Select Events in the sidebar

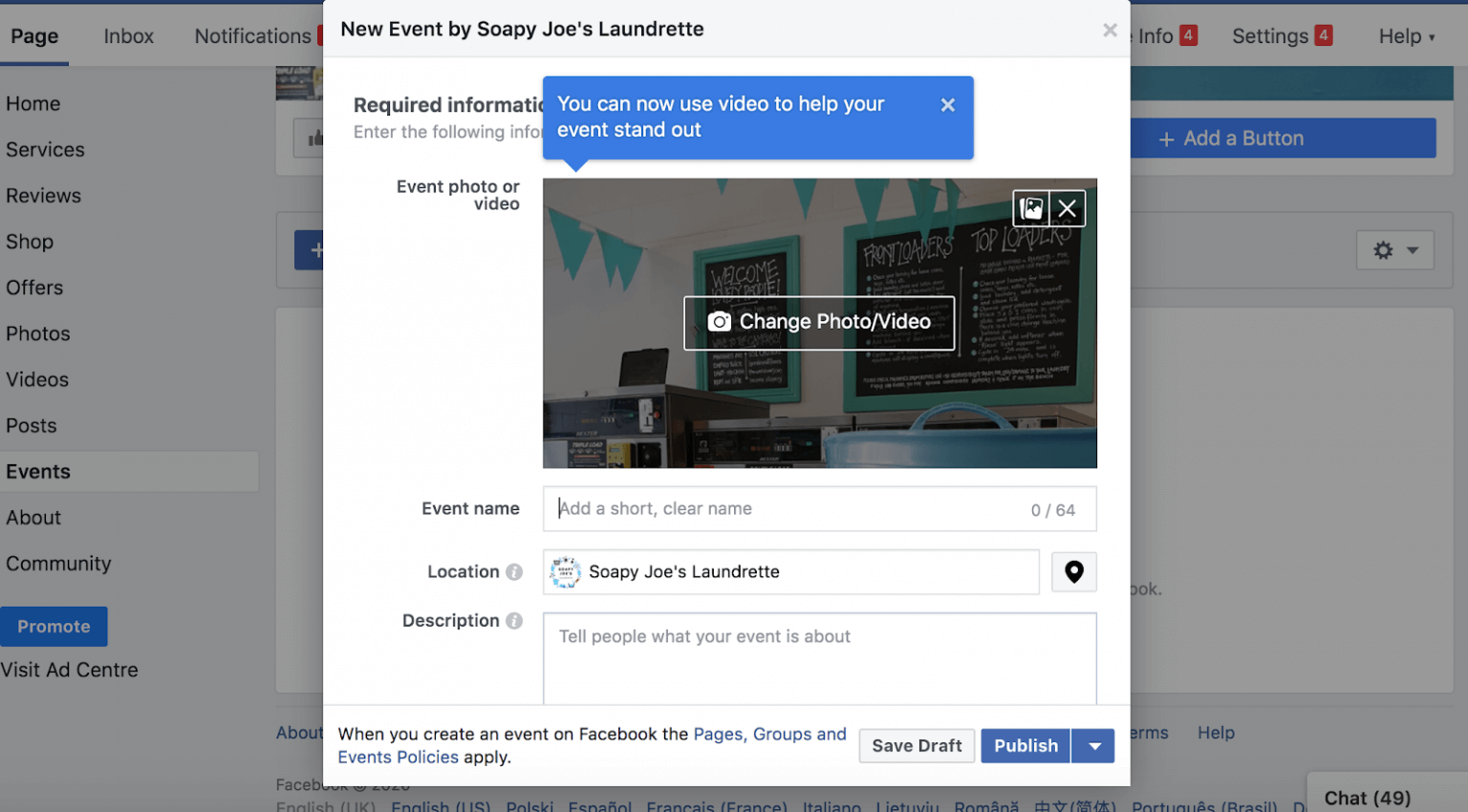pos(38,472)
